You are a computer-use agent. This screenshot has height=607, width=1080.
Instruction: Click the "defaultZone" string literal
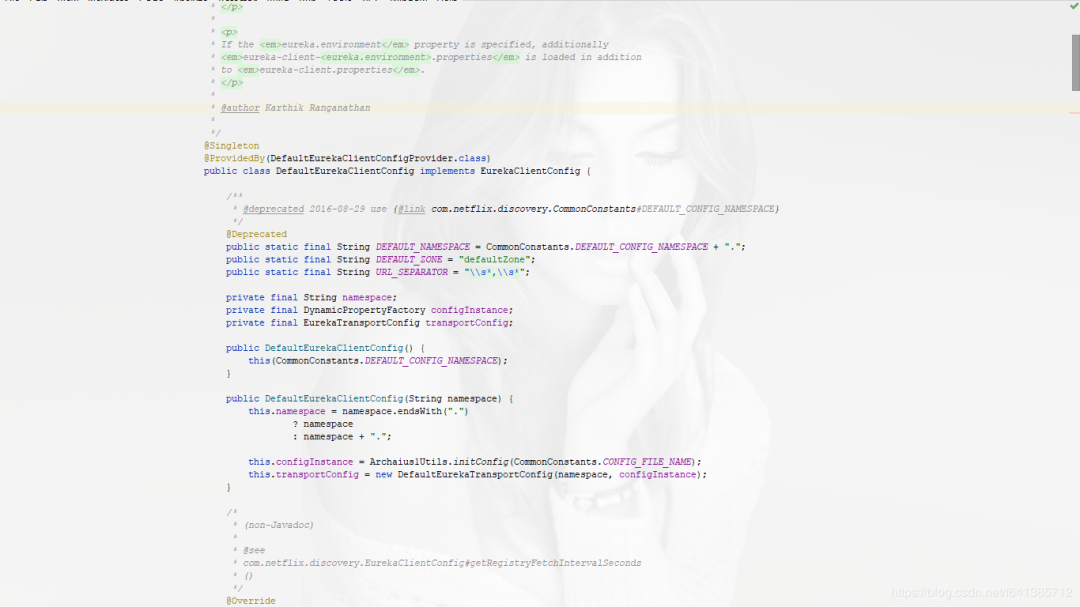(495, 260)
